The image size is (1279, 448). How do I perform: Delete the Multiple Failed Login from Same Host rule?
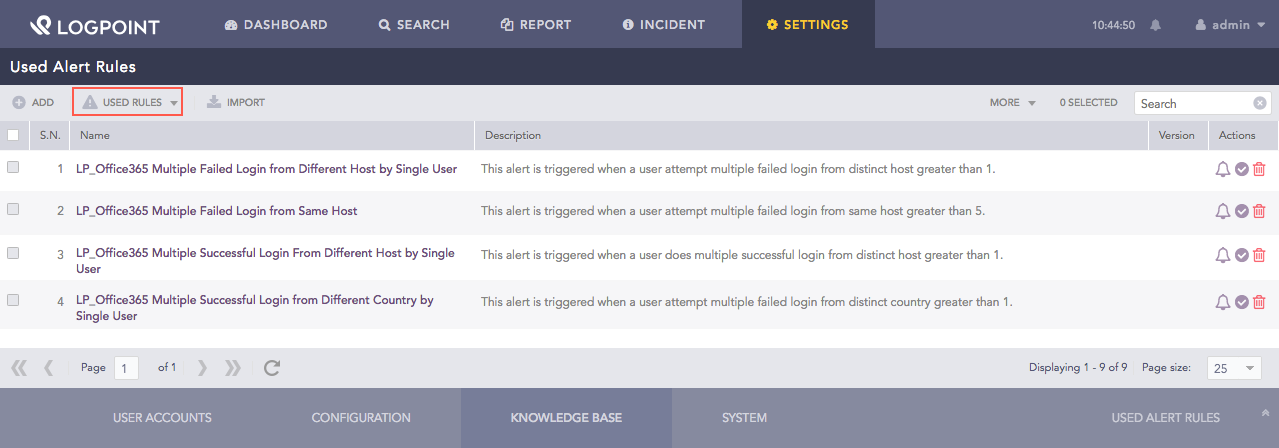click(1259, 211)
